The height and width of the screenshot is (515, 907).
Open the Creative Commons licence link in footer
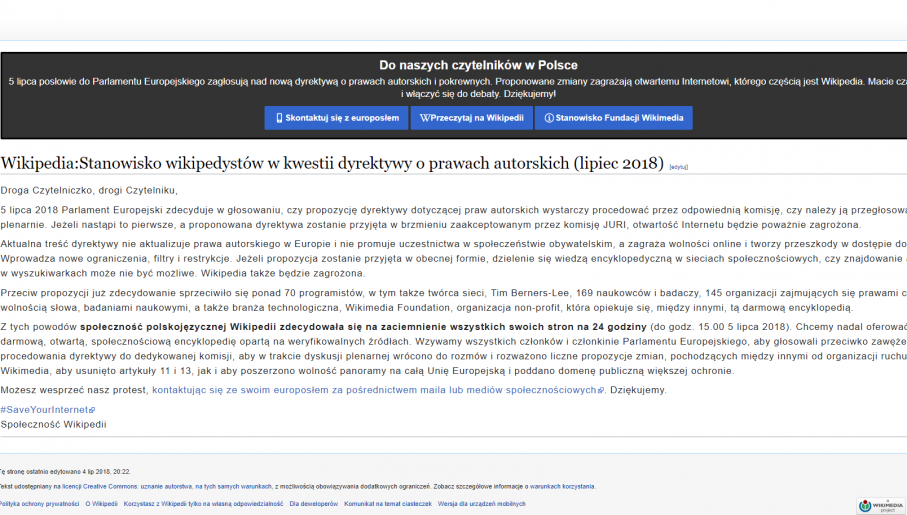[x=167, y=487]
